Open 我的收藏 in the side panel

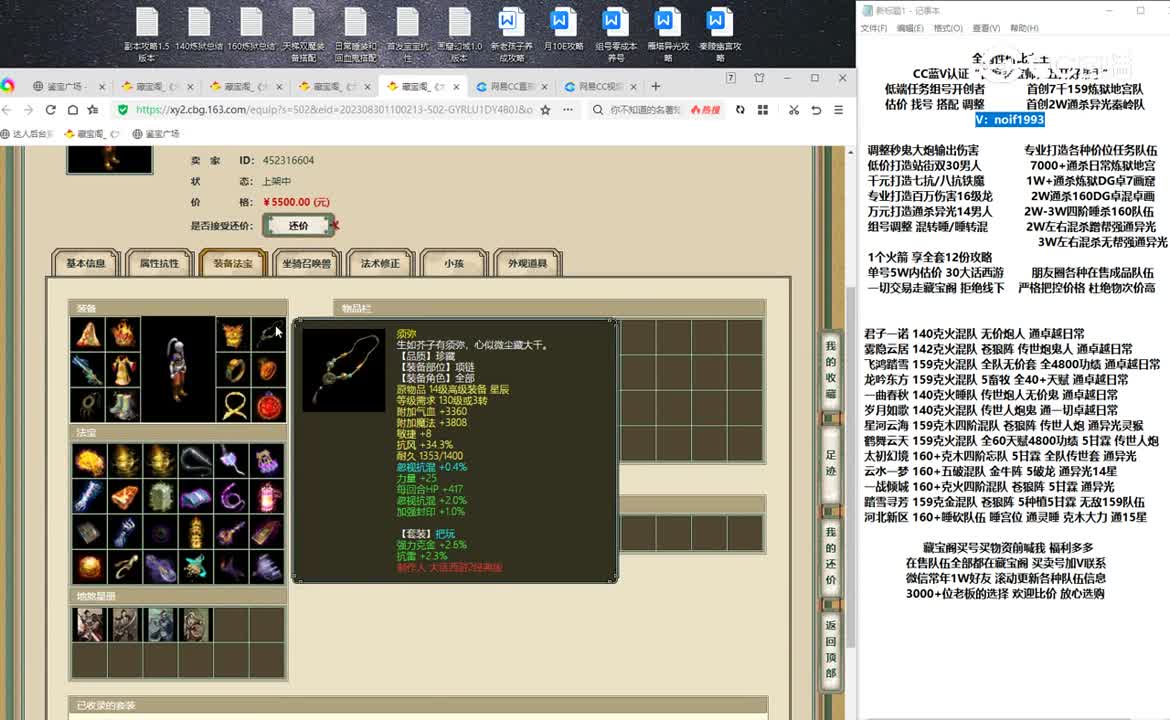(x=831, y=369)
